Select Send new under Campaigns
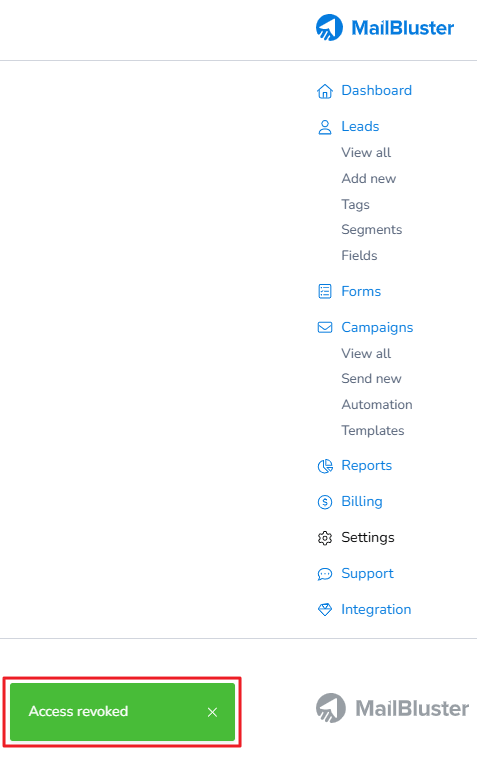Screen dimensions: 477x759 pyautogui.click(x=371, y=379)
